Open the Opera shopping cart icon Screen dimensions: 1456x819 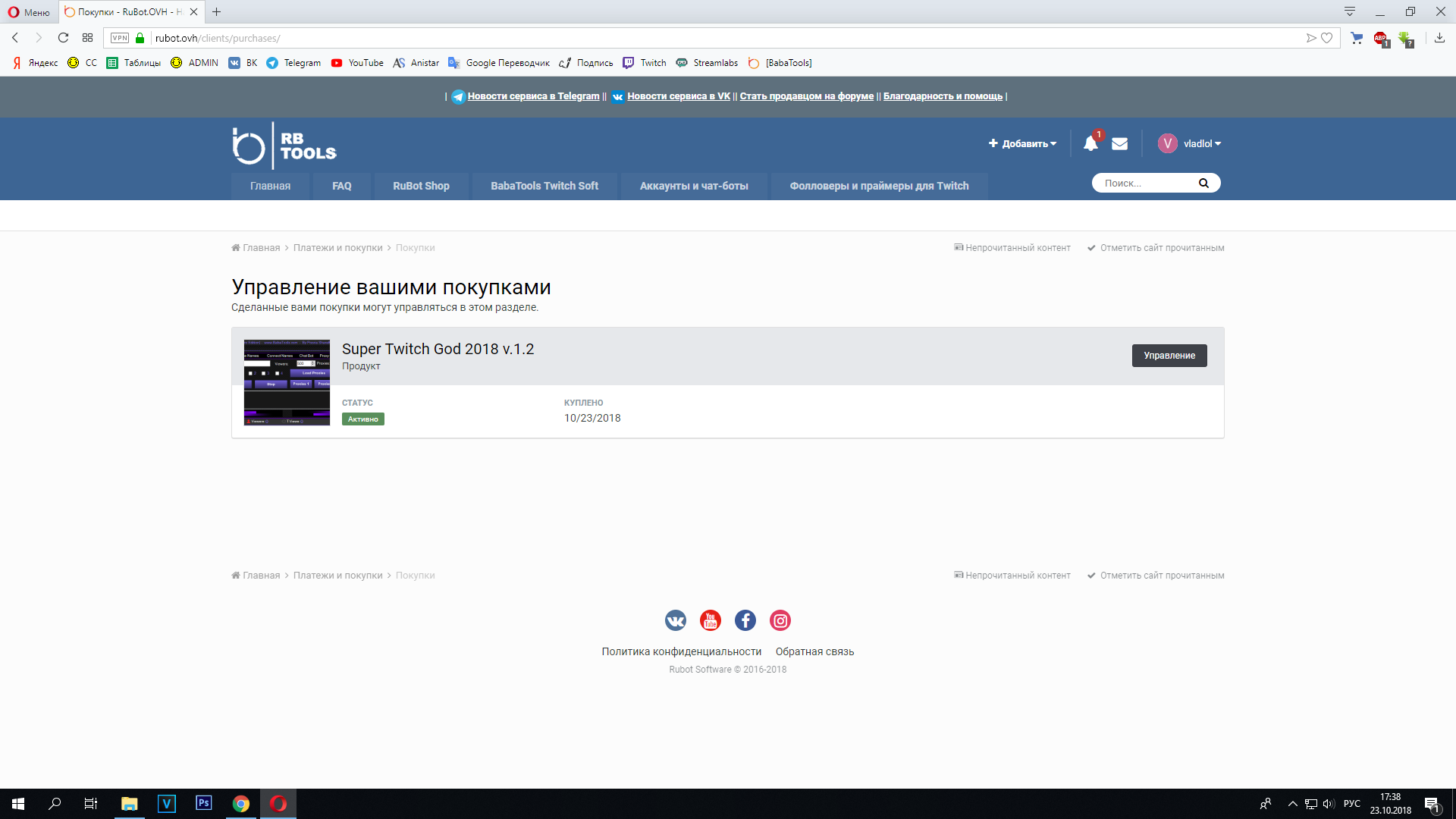tap(1357, 38)
